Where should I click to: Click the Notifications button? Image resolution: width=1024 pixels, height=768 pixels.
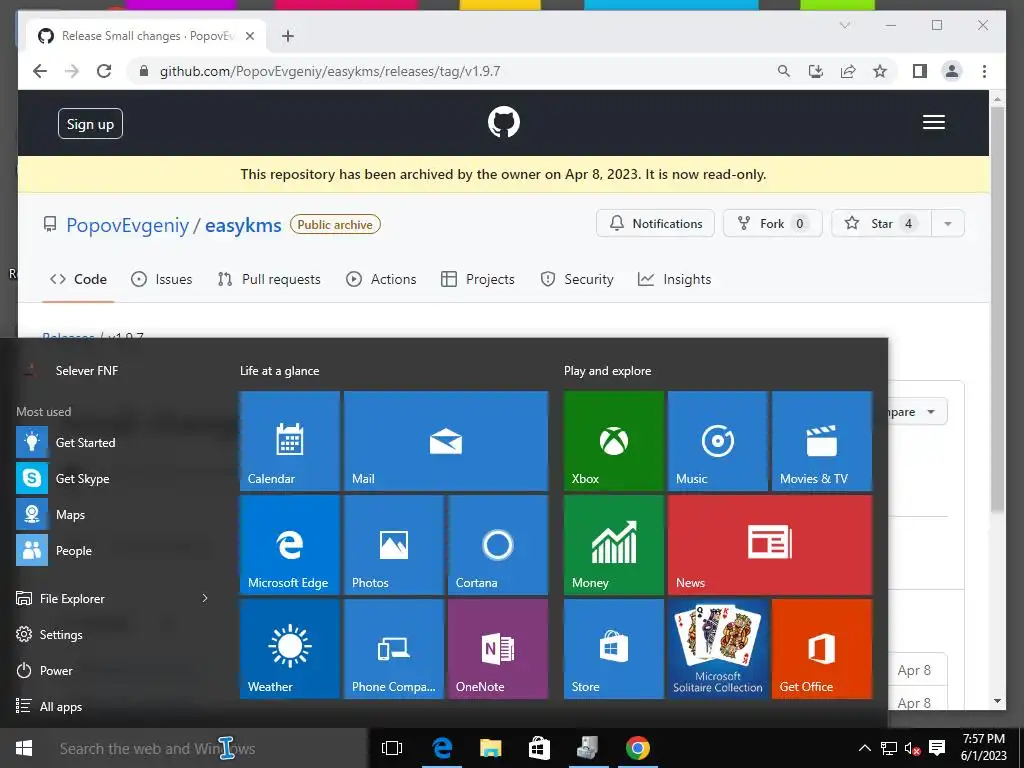click(x=655, y=223)
